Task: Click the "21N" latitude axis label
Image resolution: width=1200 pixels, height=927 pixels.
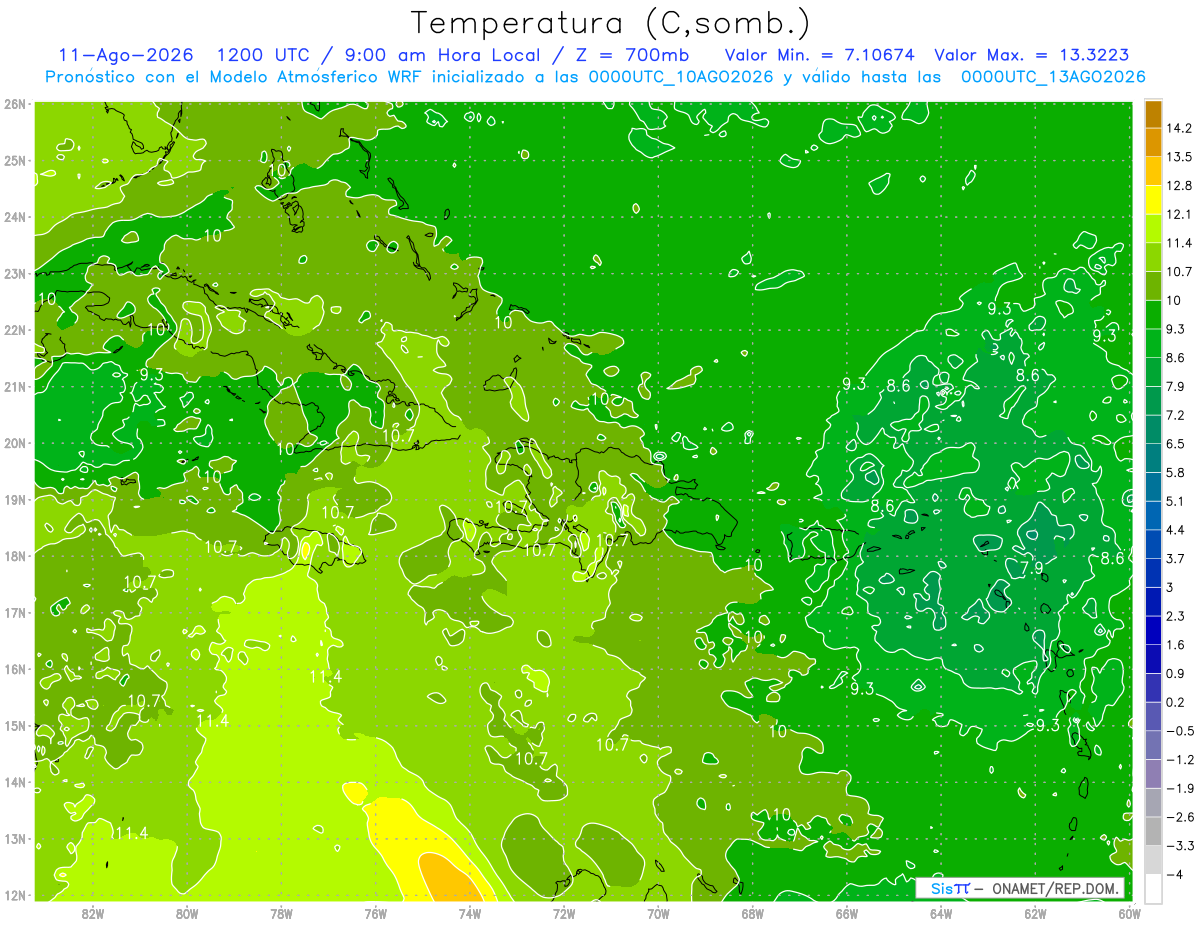Action: [14, 386]
